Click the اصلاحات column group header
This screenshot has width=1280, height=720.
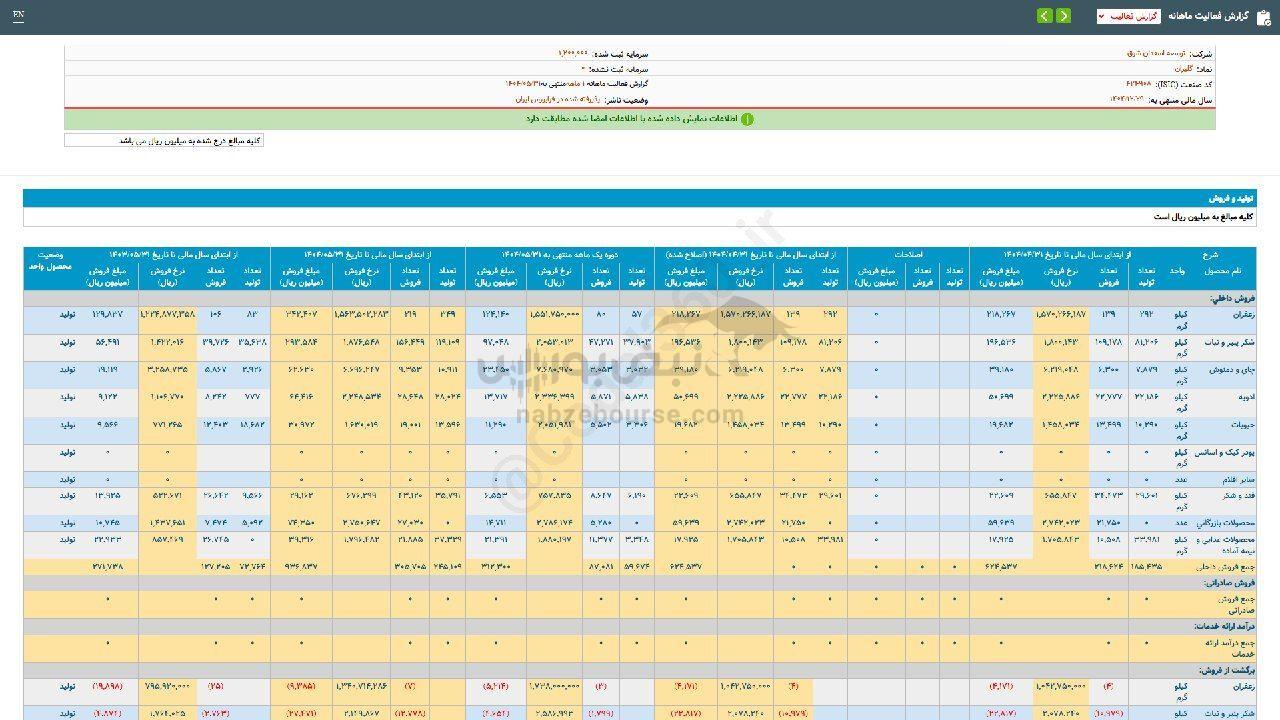(908, 255)
